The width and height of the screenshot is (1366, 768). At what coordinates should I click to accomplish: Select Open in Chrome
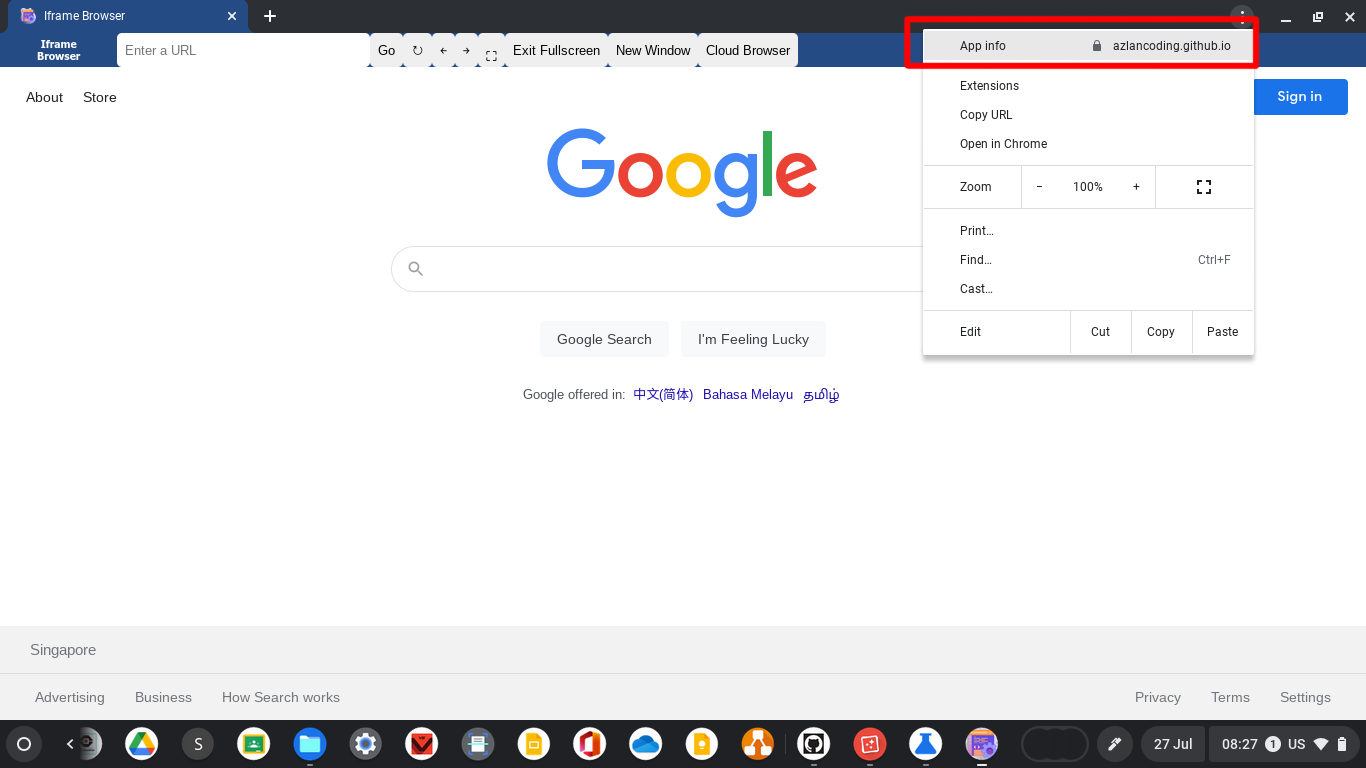pos(1088,144)
